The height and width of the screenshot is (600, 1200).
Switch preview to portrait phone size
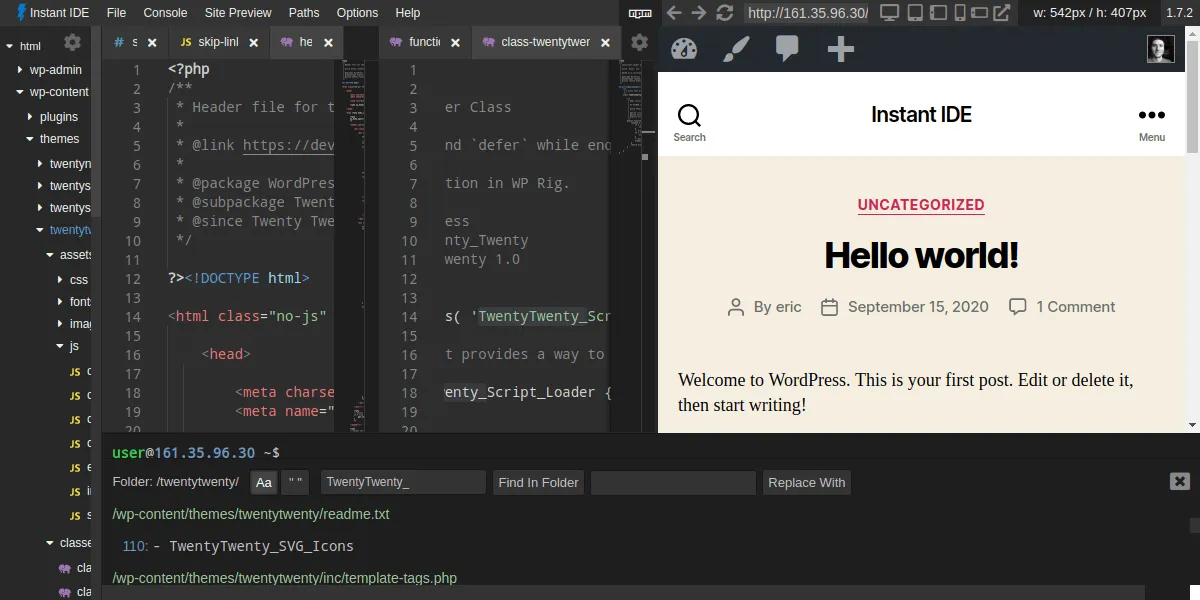(960, 13)
